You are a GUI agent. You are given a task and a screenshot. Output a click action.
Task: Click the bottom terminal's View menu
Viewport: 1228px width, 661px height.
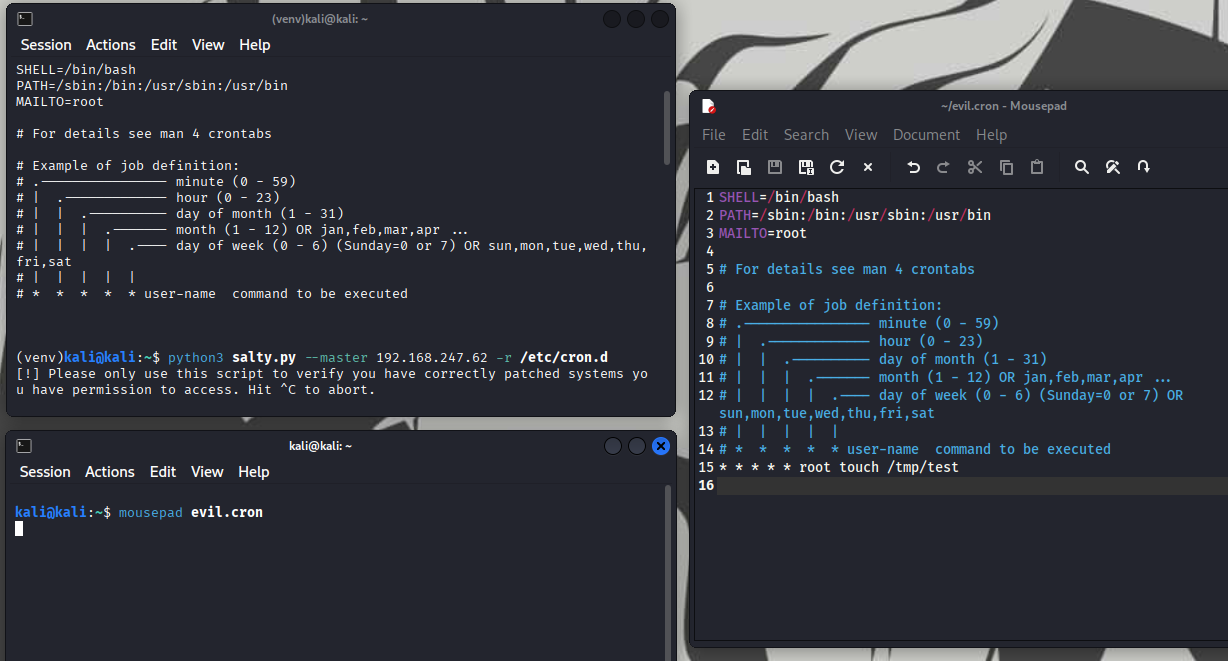(207, 472)
